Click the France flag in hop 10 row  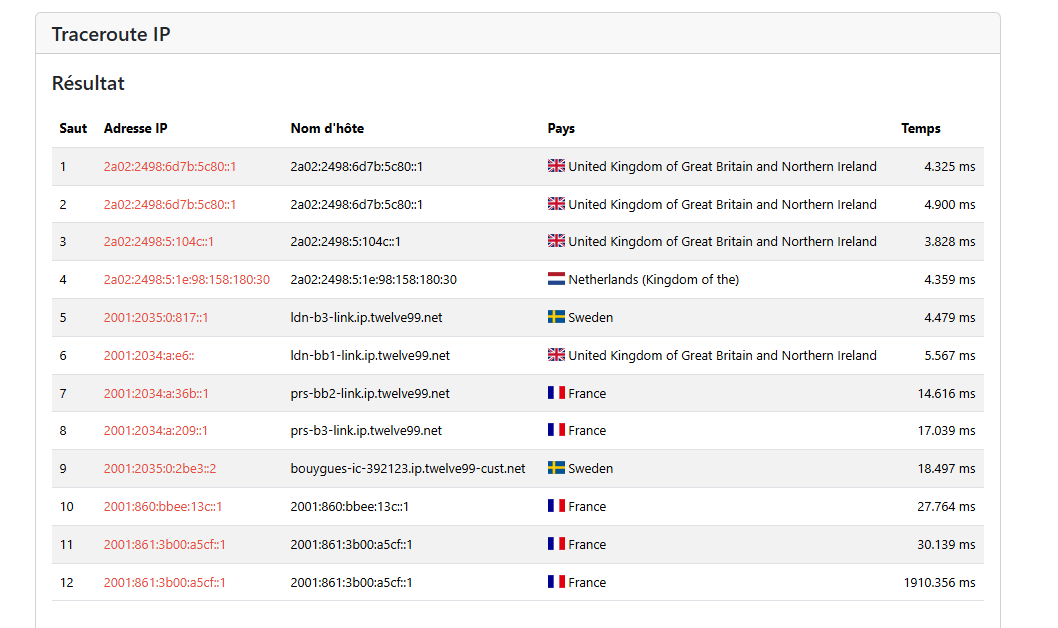[556, 505]
